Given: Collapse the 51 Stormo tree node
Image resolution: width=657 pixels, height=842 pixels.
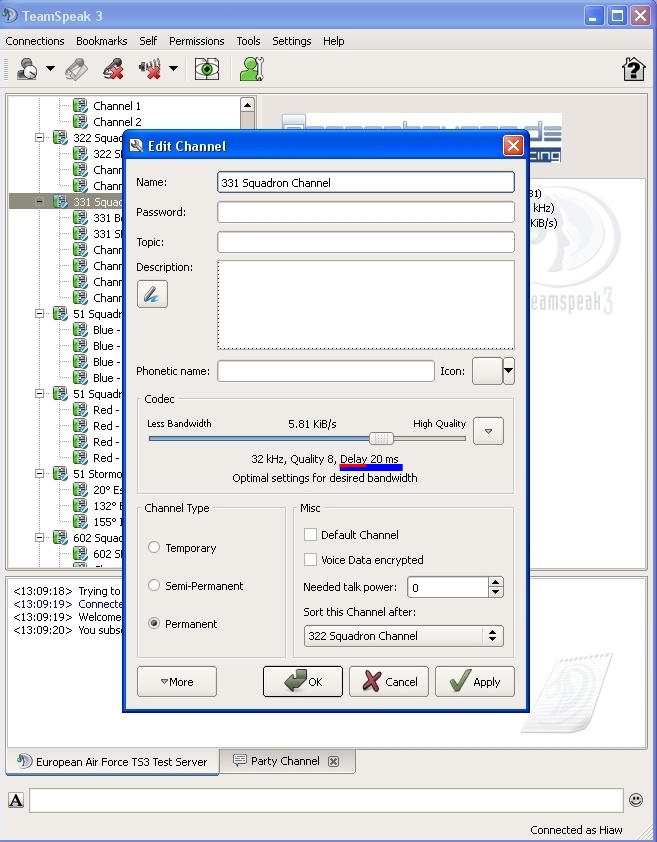Looking at the screenshot, I should click(x=39, y=474).
